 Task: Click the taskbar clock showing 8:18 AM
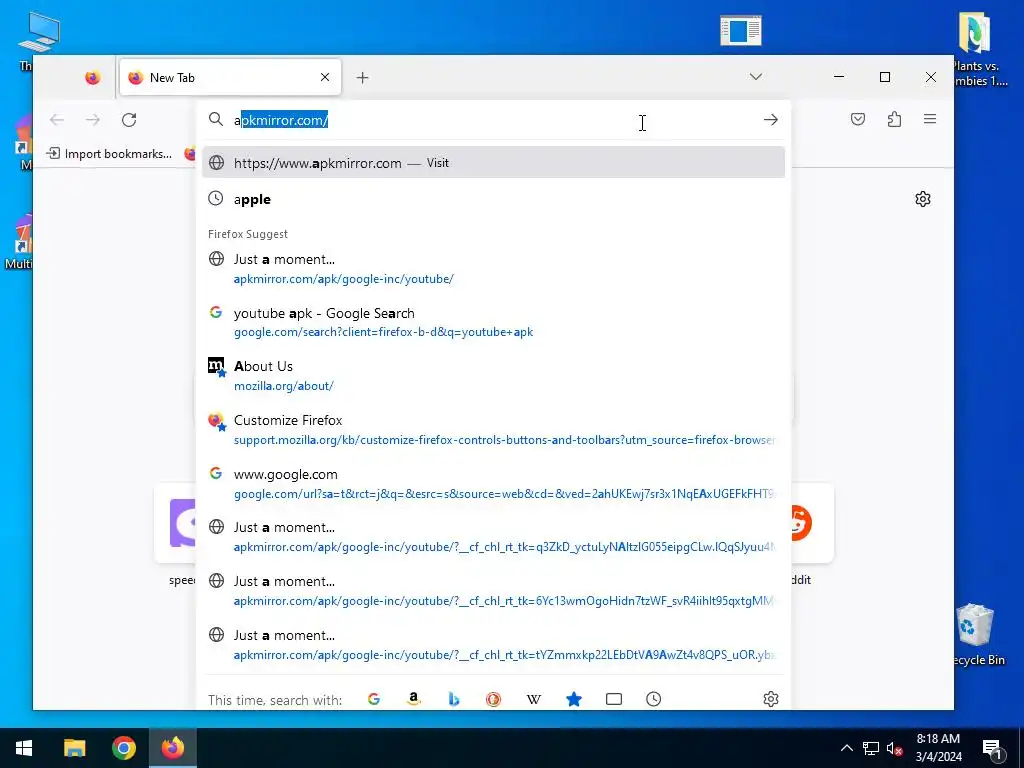(938, 748)
